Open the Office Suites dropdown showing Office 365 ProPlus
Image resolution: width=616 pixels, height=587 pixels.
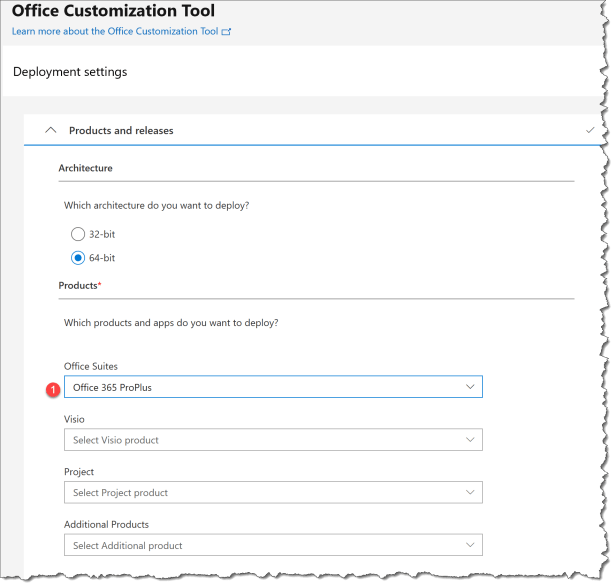(x=273, y=387)
